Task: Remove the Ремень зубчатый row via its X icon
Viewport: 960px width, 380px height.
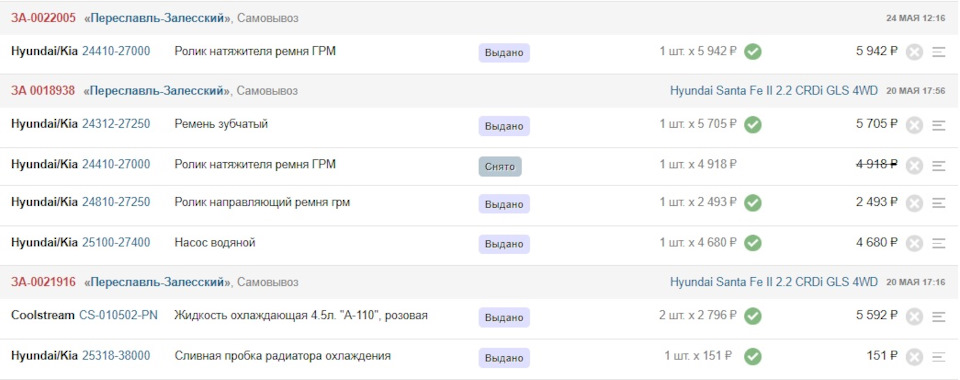Action: (x=914, y=125)
